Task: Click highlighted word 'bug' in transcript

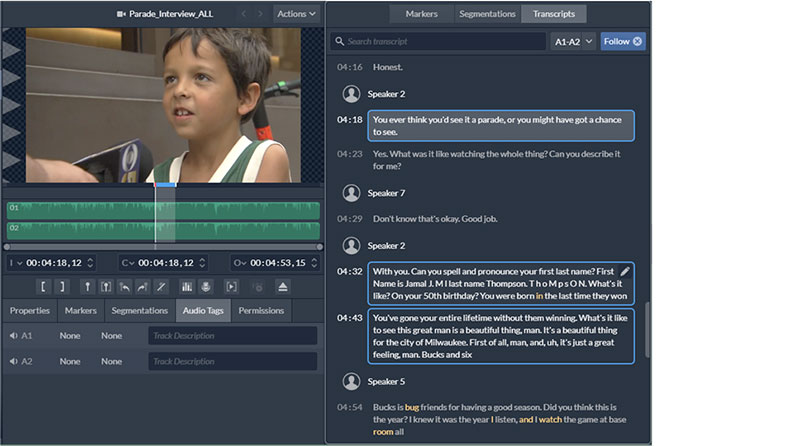Action: coord(412,407)
